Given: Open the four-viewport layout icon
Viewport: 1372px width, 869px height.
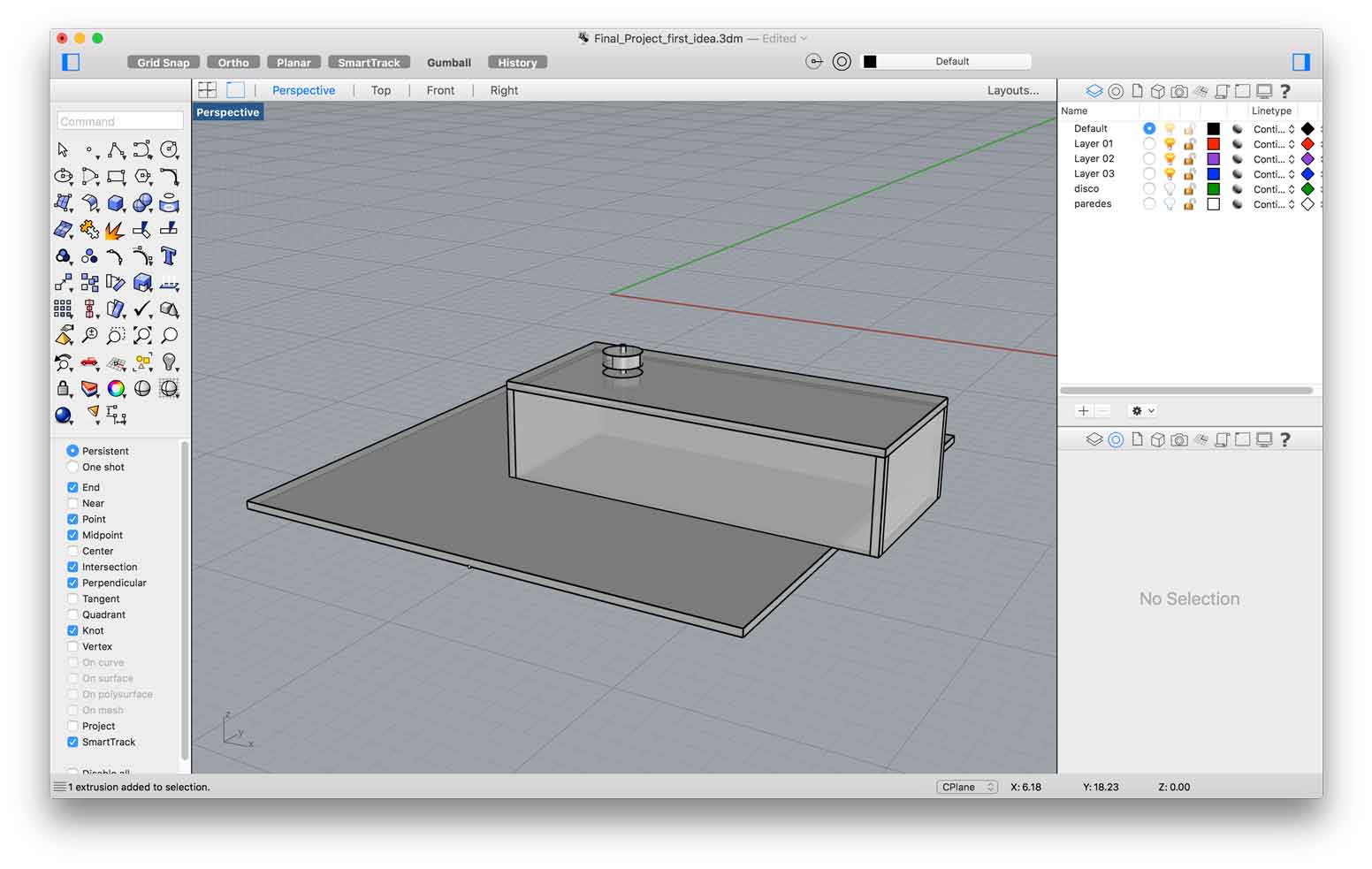Looking at the screenshot, I should click(x=208, y=90).
